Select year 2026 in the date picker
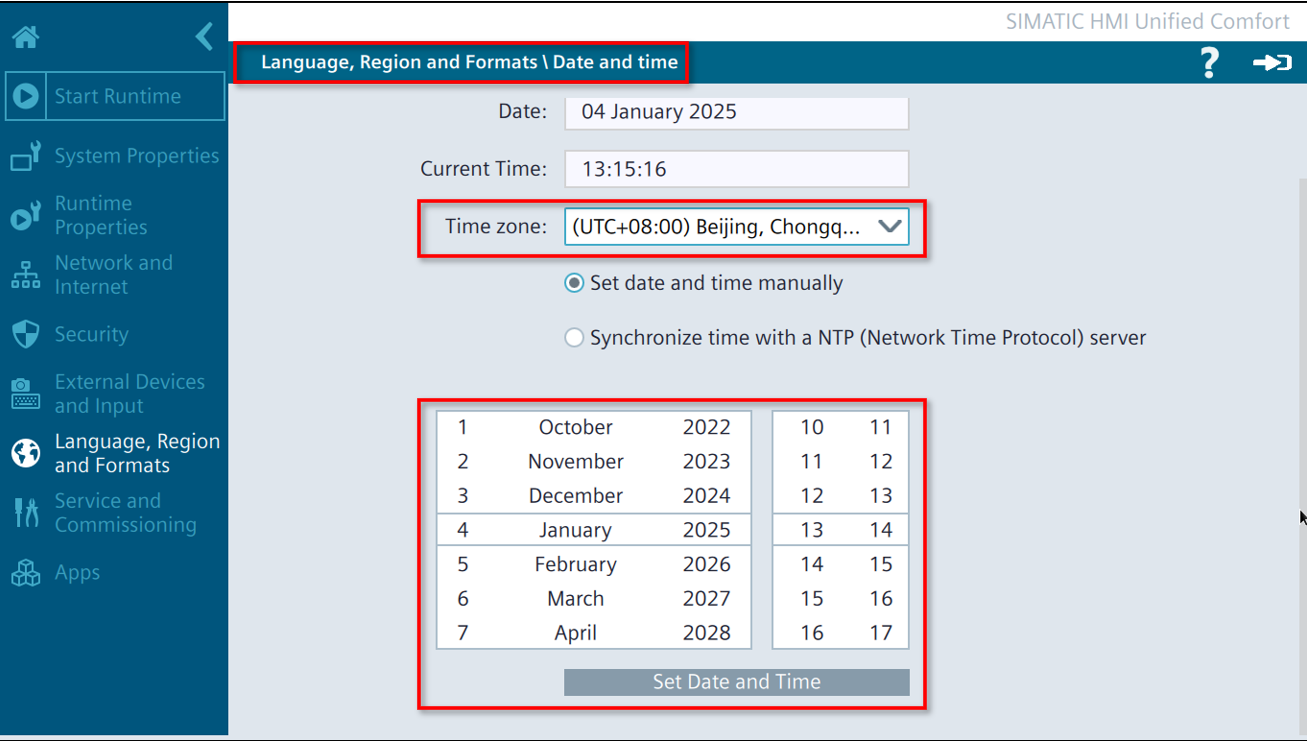The height and width of the screenshot is (742, 1307). pyautogui.click(x=706, y=564)
